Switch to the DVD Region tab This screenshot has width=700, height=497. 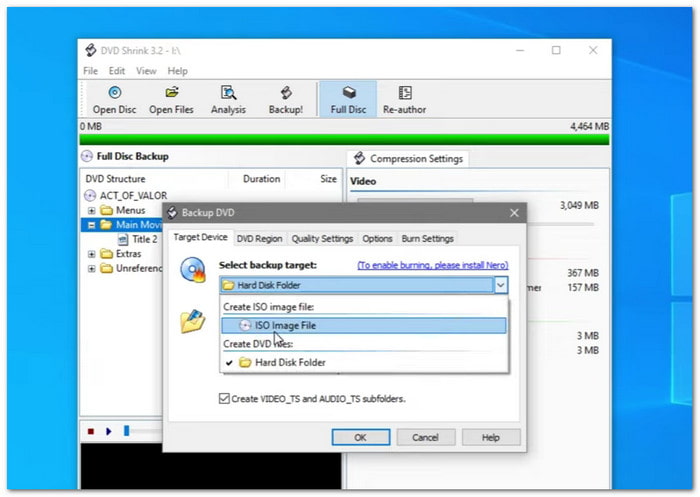click(259, 239)
